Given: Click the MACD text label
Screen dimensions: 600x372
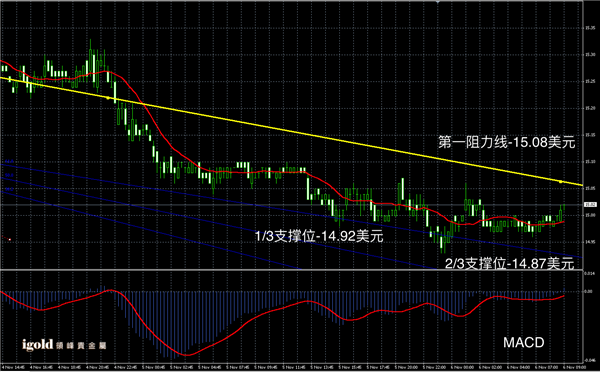Looking at the screenshot, I should coord(523,342).
